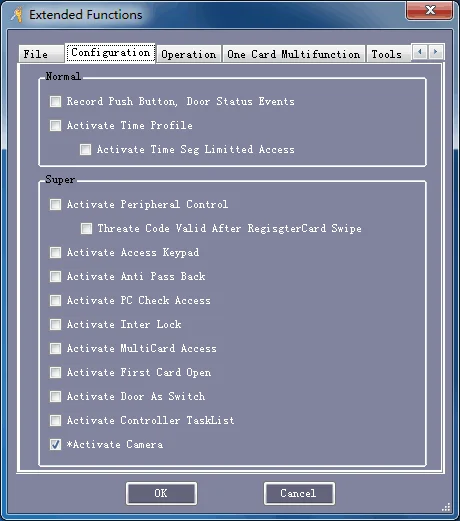Go to One Card Multifunction tab
The height and width of the screenshot is (521, 460).
tap(294, 54)
